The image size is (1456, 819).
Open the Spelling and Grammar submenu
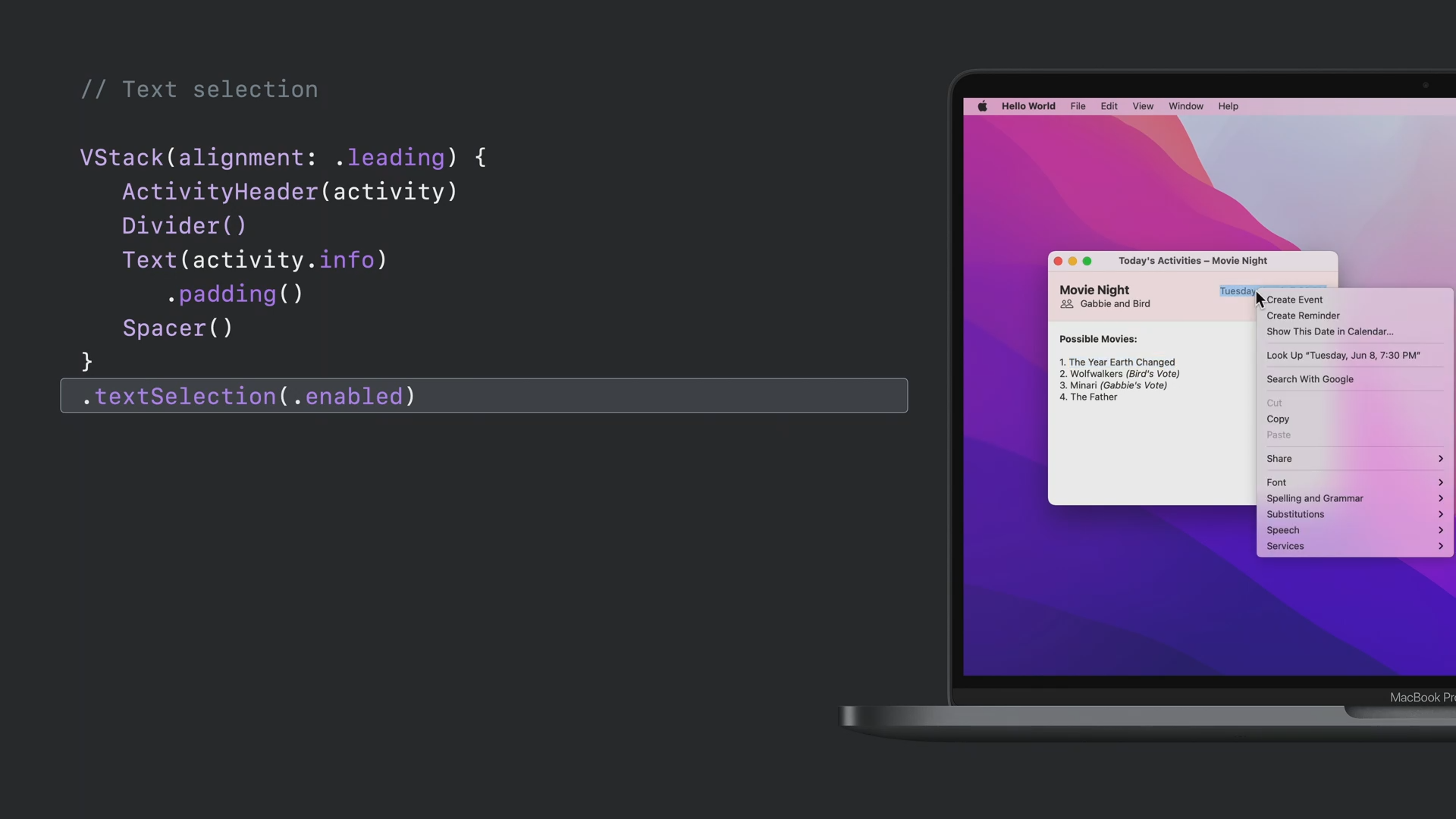coord(1315,498)
